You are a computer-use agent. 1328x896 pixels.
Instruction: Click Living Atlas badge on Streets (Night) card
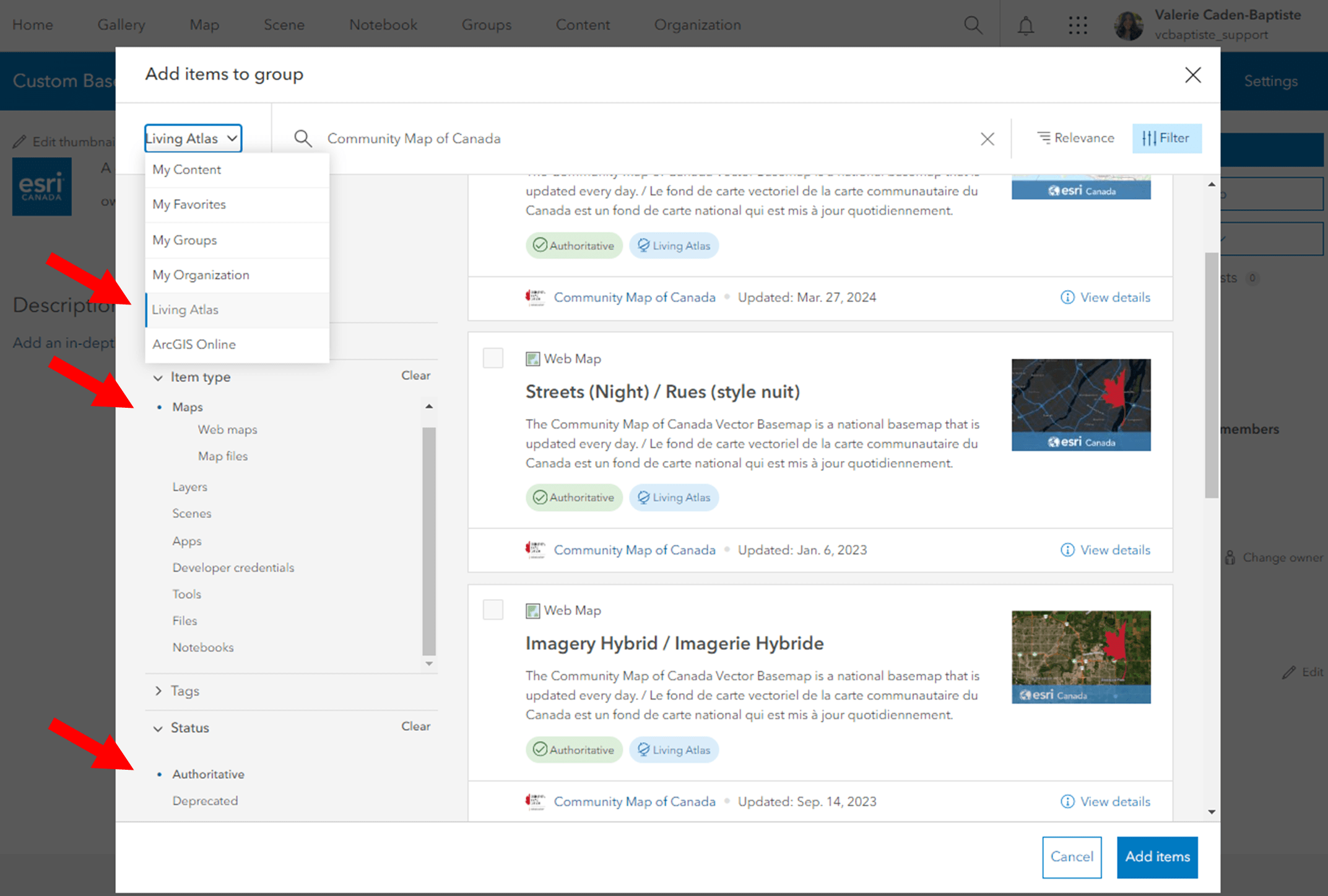coord(674,498)
